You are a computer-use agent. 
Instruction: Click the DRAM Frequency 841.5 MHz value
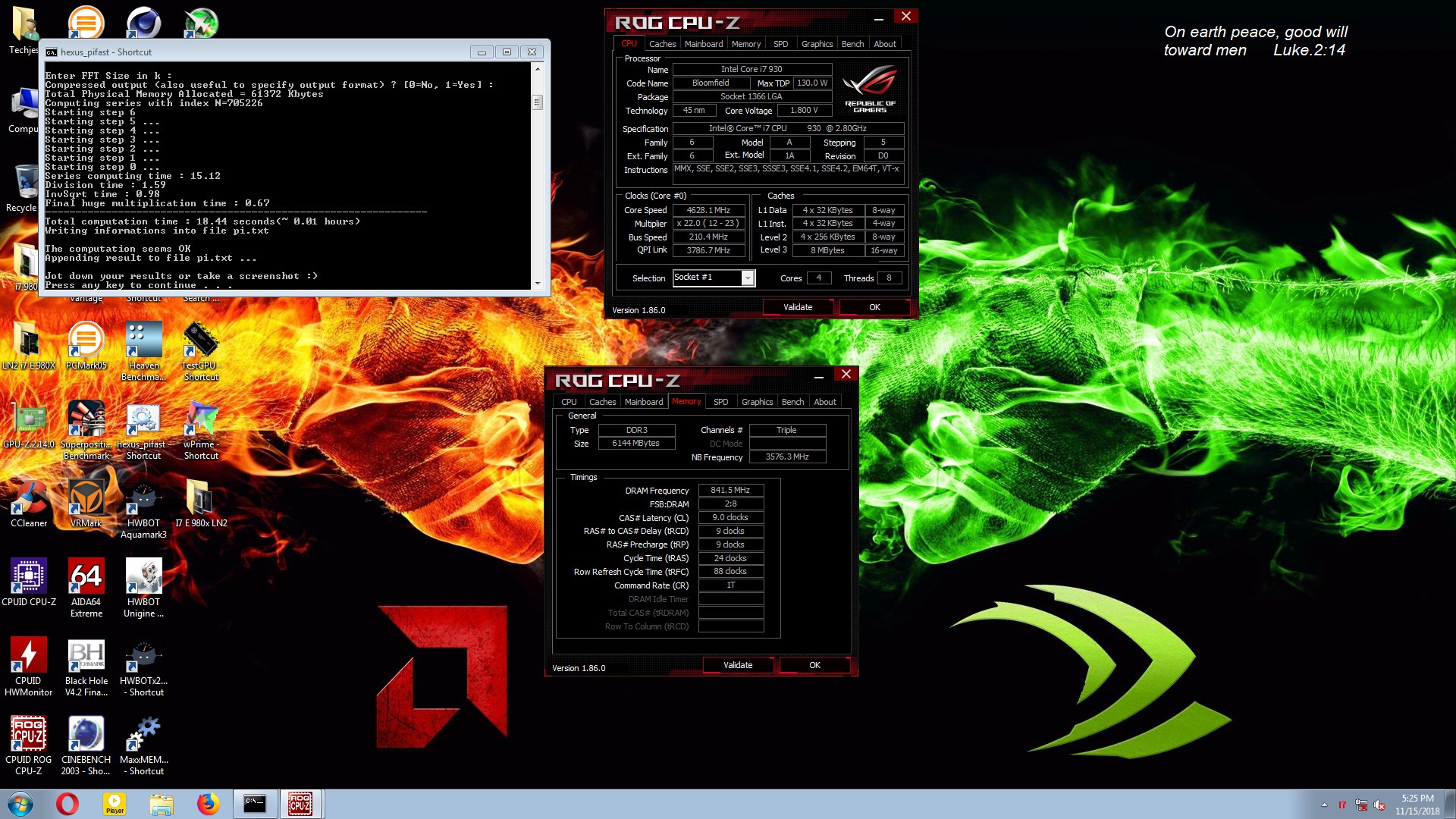coord(730,491)
